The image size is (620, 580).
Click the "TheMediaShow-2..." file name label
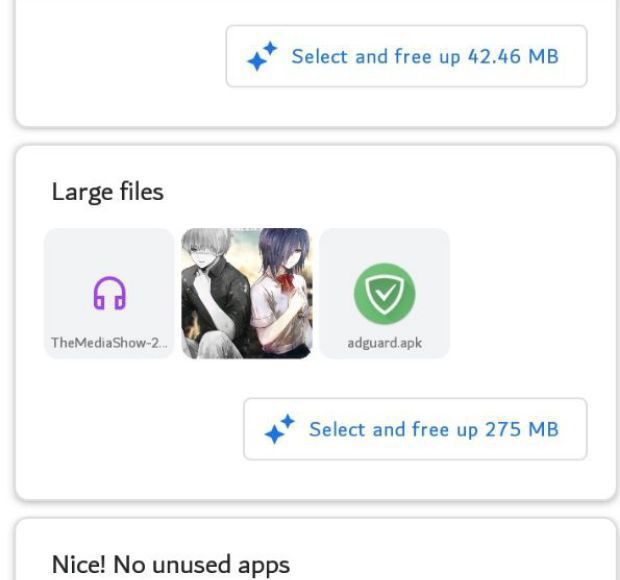(x=110, y=342)
